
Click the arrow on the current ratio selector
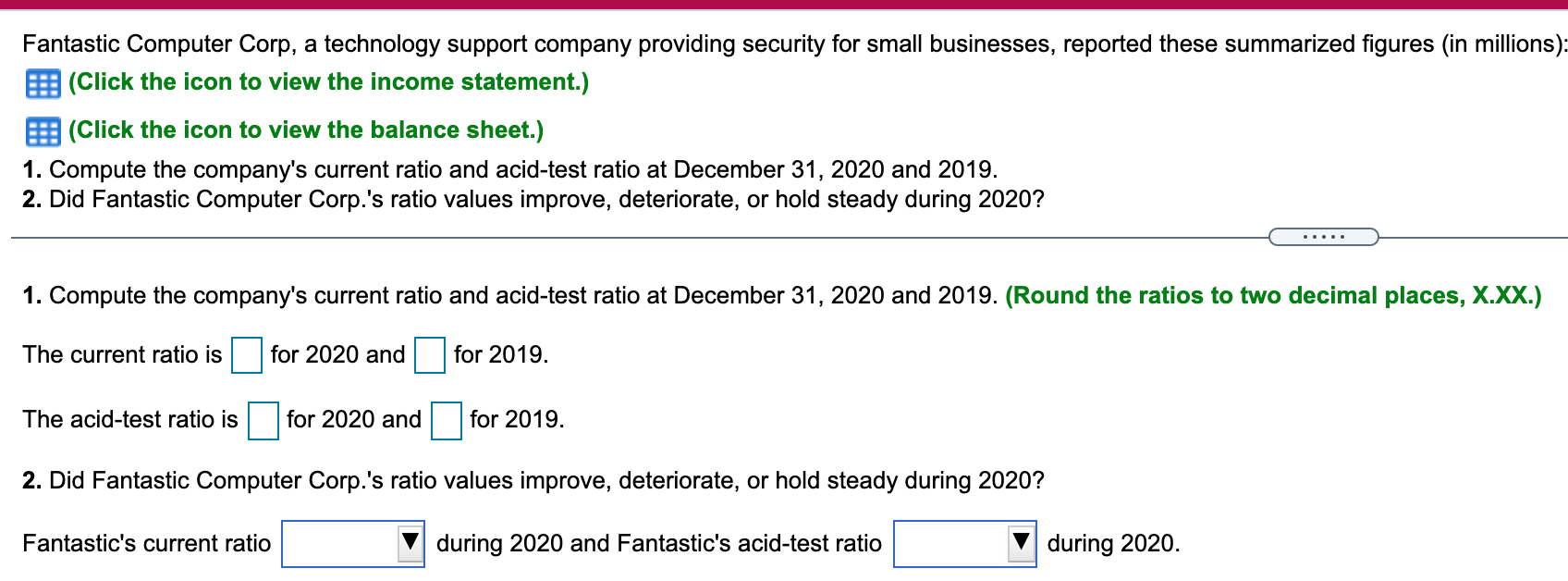coord(410,544)
